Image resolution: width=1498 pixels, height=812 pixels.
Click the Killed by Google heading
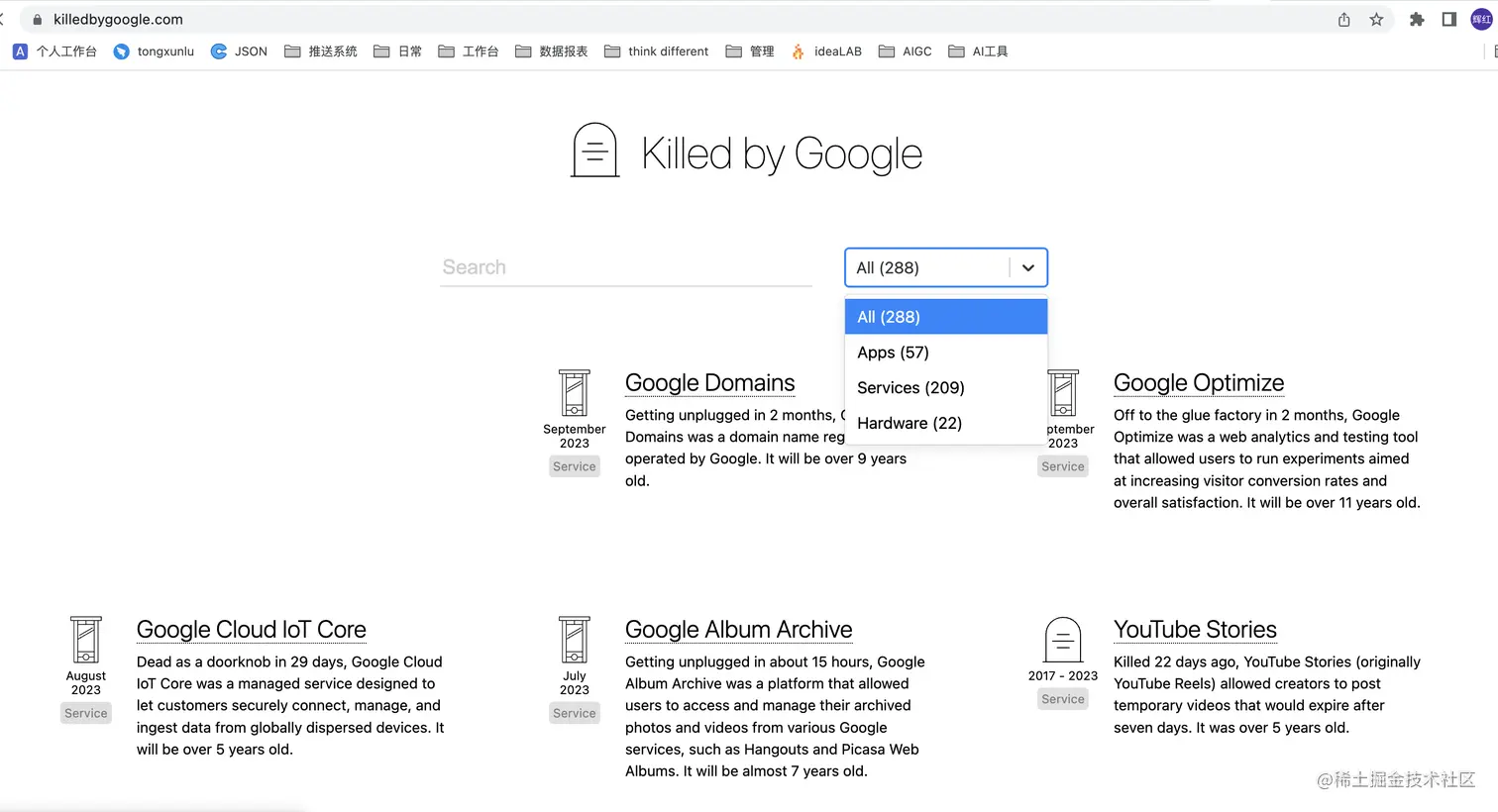(782, 153)
